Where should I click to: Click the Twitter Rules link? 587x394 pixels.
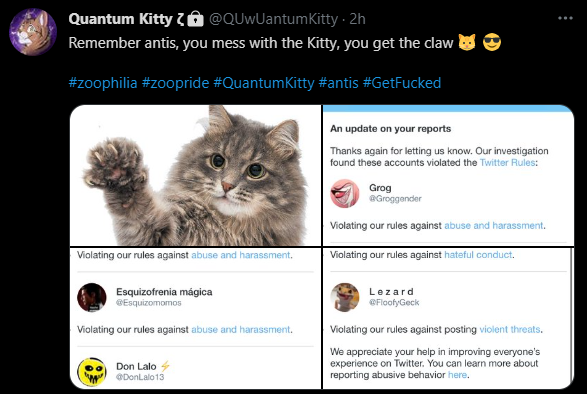click(x=507, y=163)
